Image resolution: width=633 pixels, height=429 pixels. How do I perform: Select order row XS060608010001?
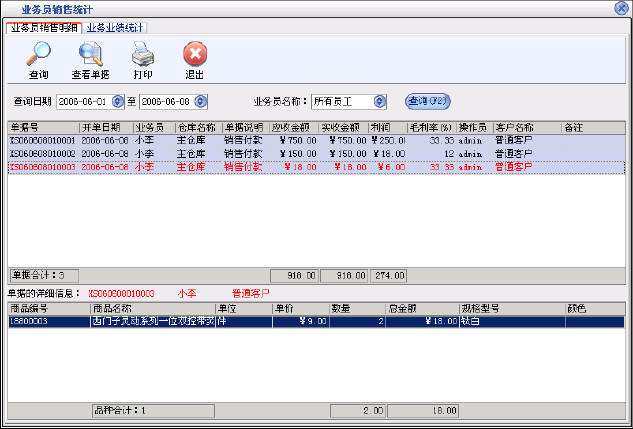click(x=42, y=141)
